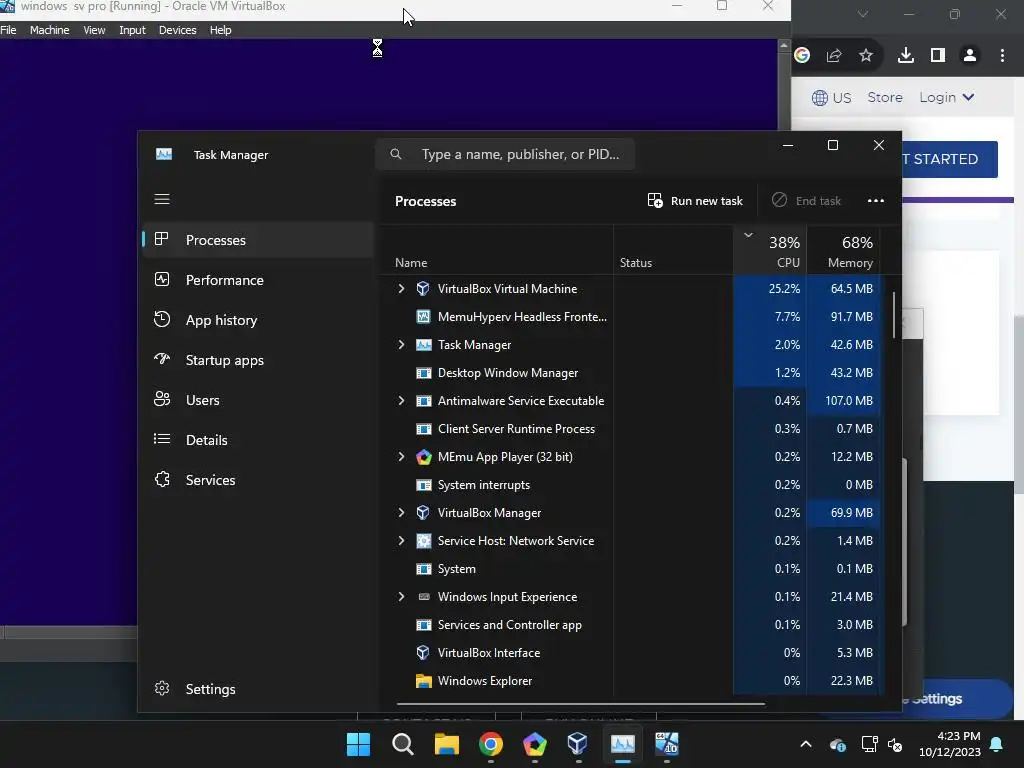Screen dimensions: 1024x768
Task: Expand Antimalware Service Executable row
Action: coord(401,400)
